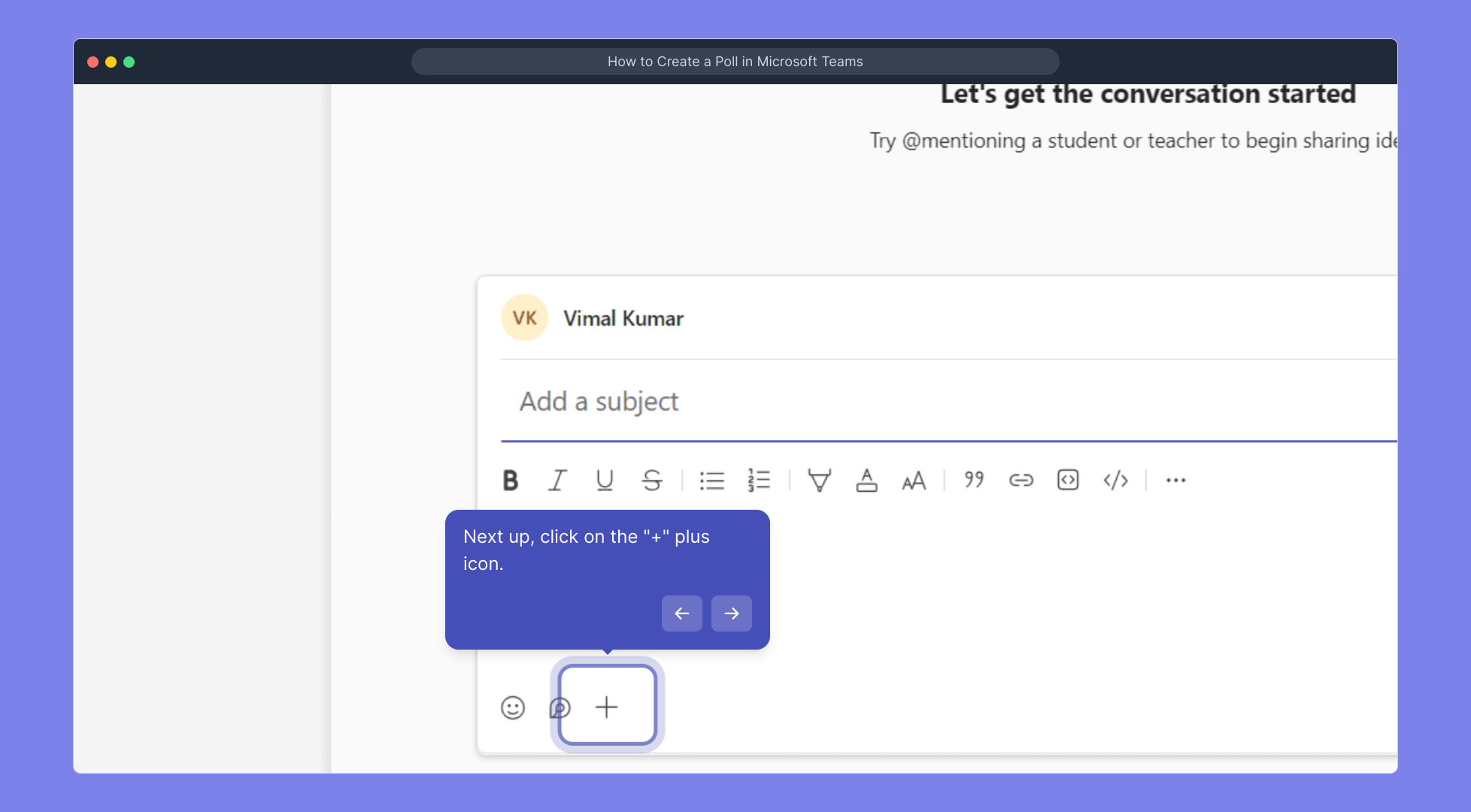Select the Praise messaging icon
The image size is (1471, 812).
point(560,707)
